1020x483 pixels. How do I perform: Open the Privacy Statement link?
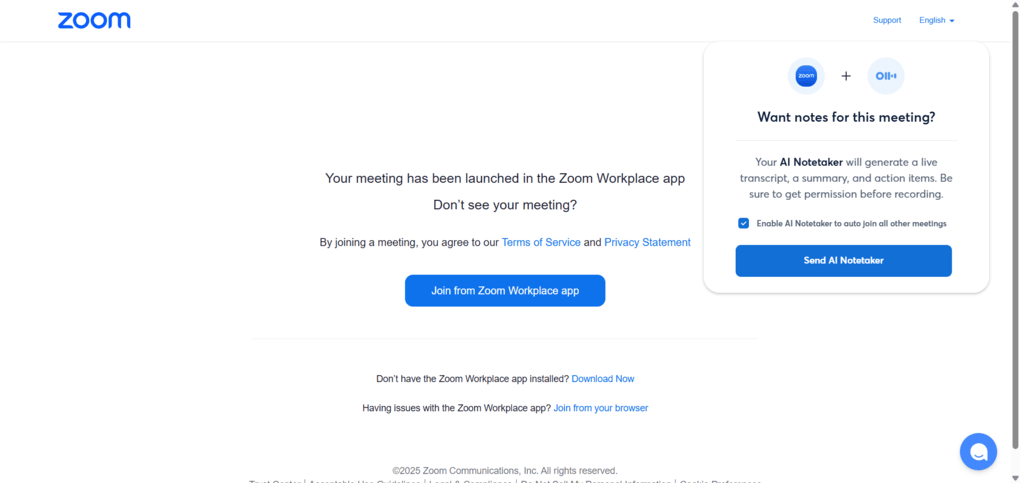click(647, 242)
